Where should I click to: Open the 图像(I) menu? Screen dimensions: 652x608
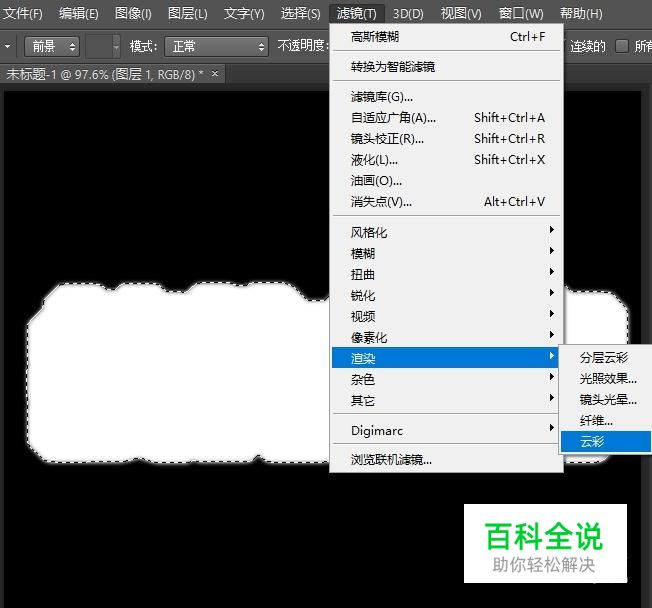click(x=133, y=14)
